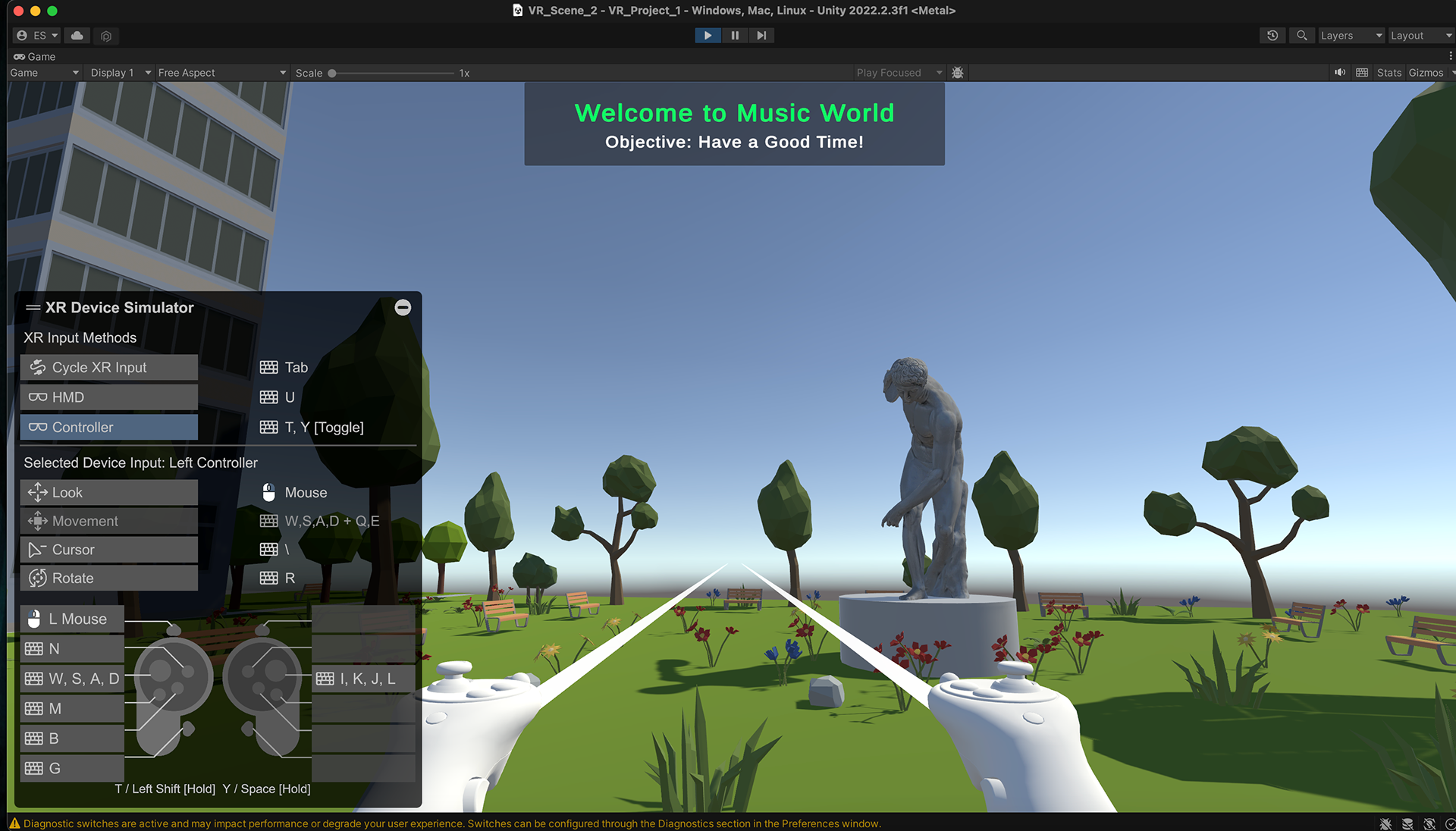Click the Step frame button
The width and height of the screenshot is (1456, 831).
761,36
